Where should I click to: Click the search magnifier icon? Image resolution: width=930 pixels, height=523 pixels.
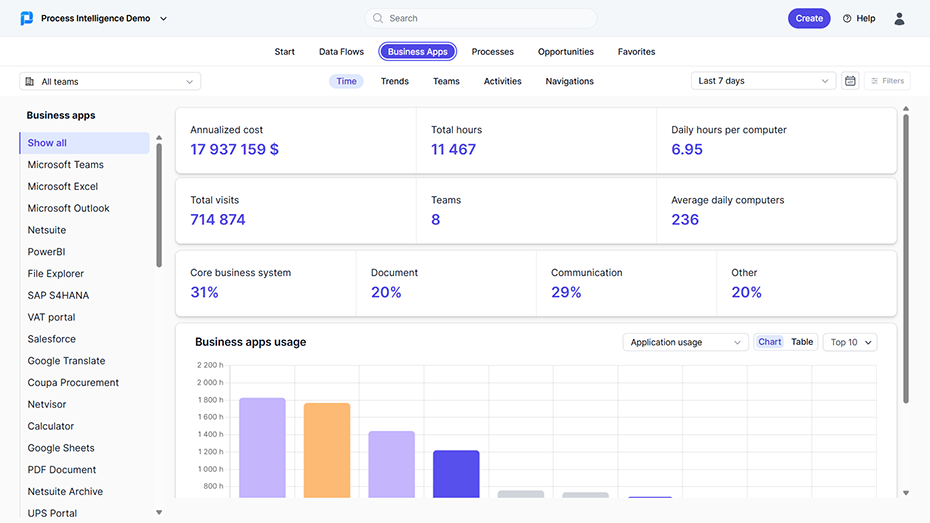(378, 18)
